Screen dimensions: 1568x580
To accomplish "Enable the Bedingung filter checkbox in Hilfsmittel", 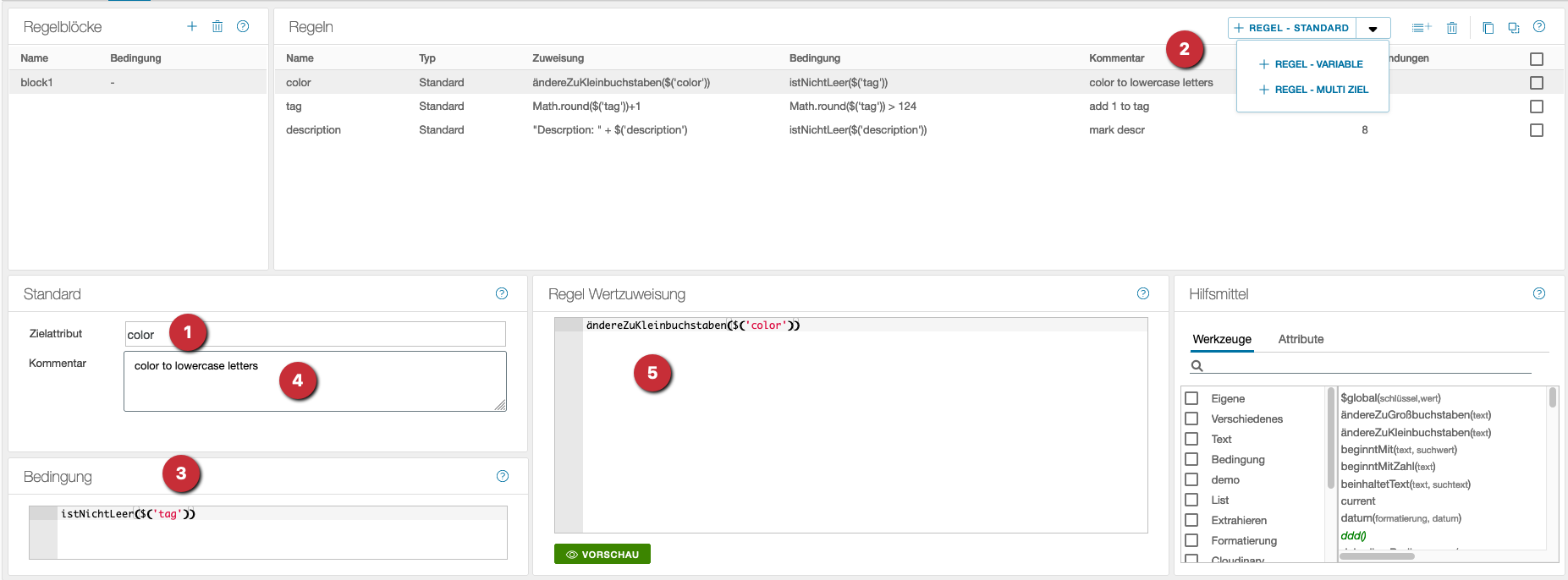I will [1191, 459].
